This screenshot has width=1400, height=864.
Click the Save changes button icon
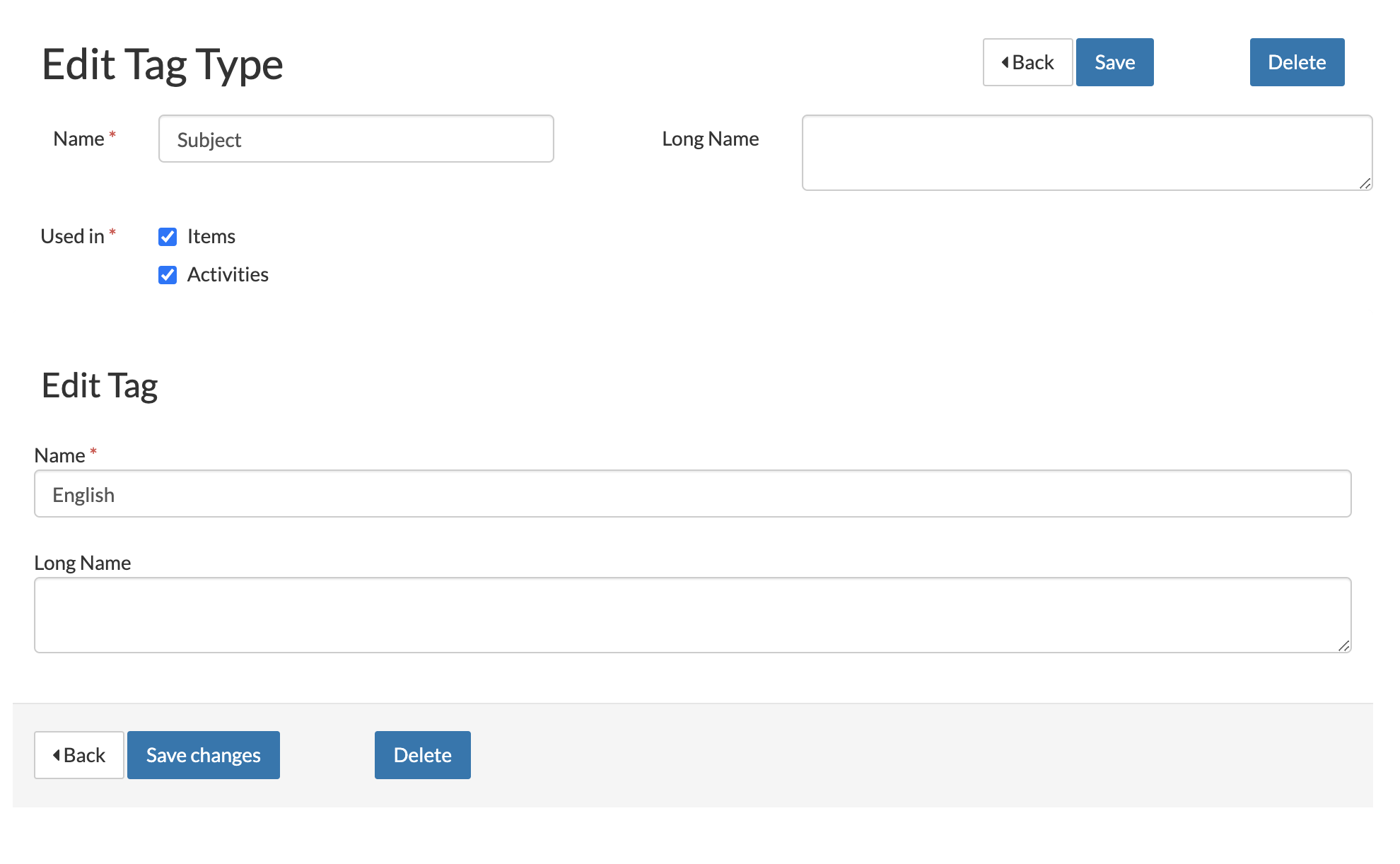pos(203,754)
